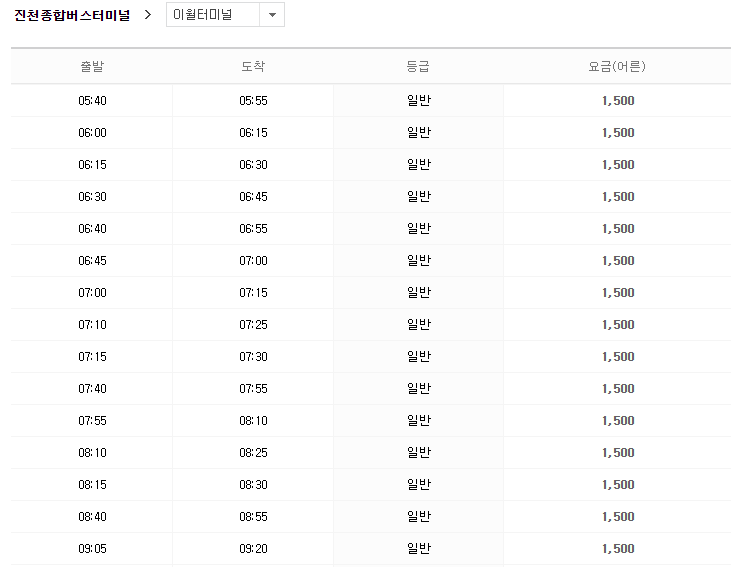The height and width of the screenshot is (567, 735).
Task: Click 일반 grade in the 06:40 departure row
Action: point(418,229)
